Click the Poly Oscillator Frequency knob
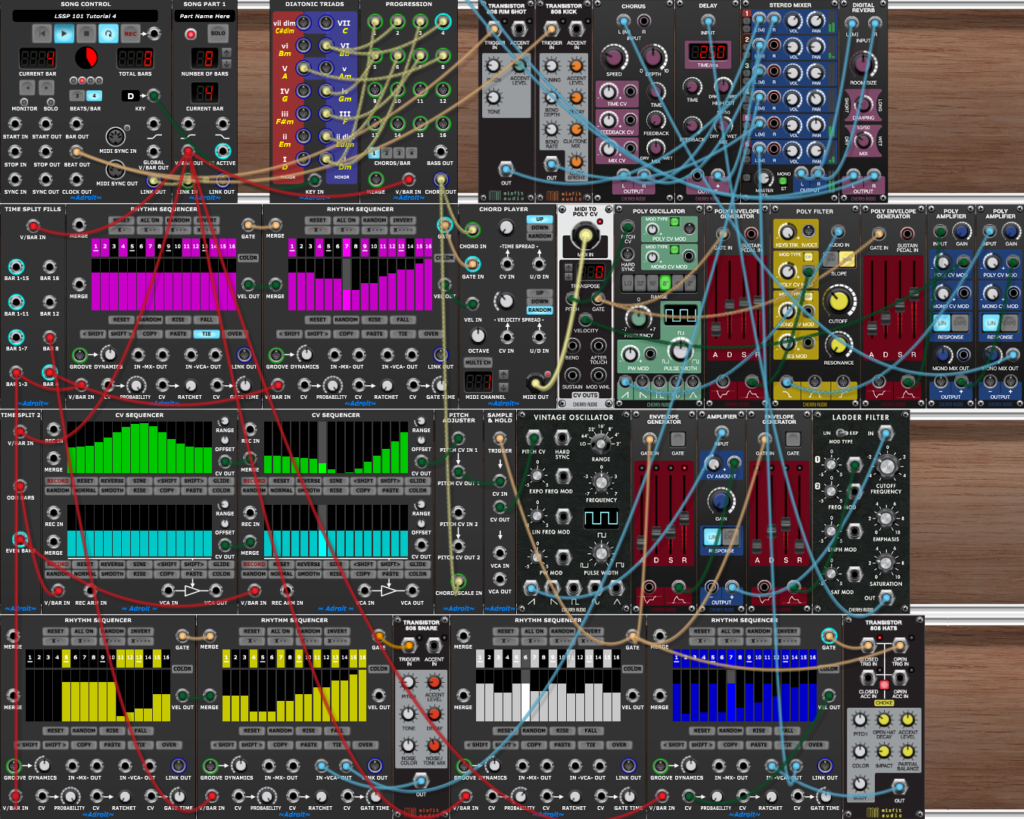The image size is (1024, 819). pyautogui.click(x=637, y=319)
